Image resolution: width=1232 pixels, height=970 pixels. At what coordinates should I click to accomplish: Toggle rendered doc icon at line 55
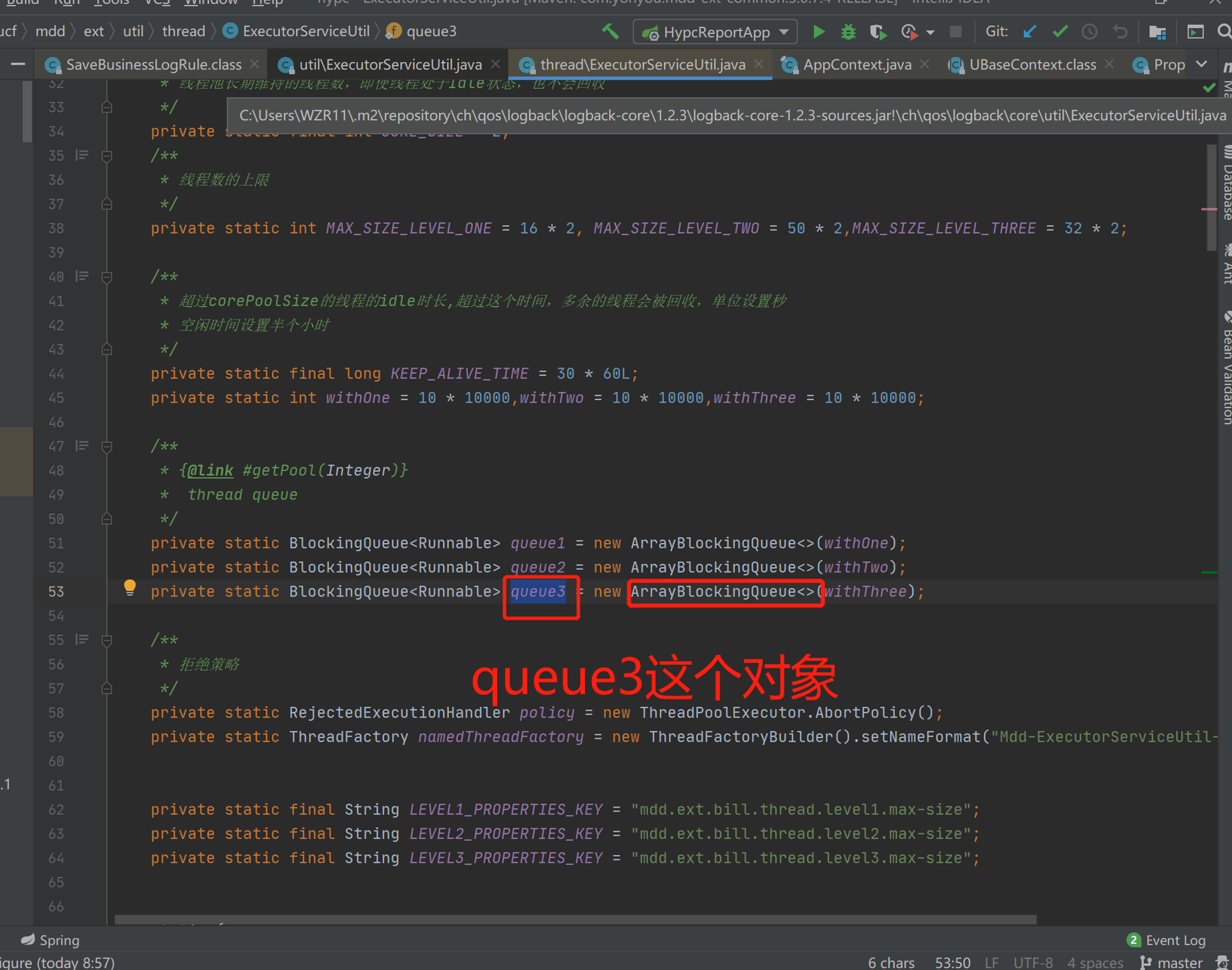click(x=82, y=640)
